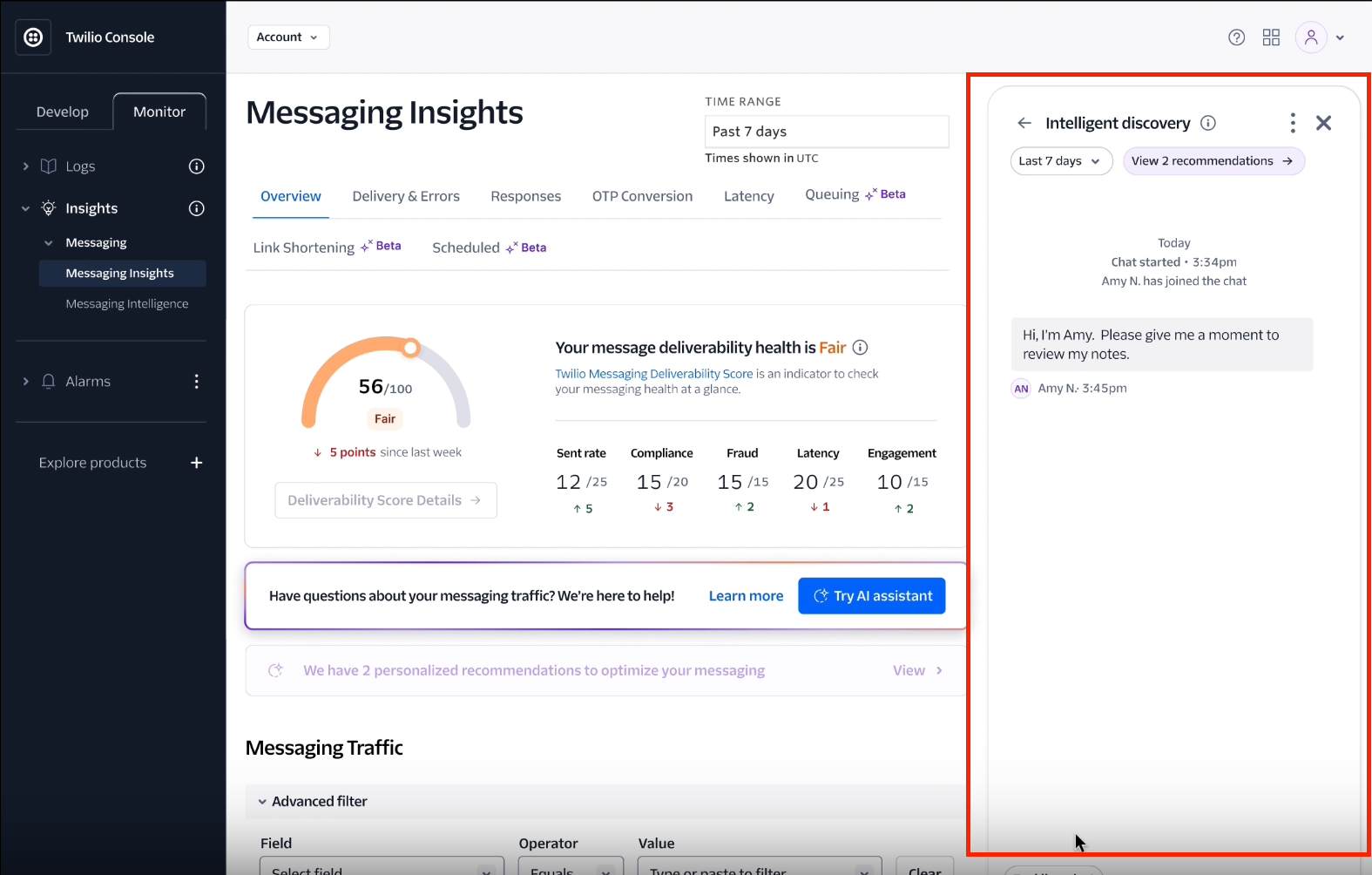
Task: Click View personalized recommendations link
Action: point(917,670)
